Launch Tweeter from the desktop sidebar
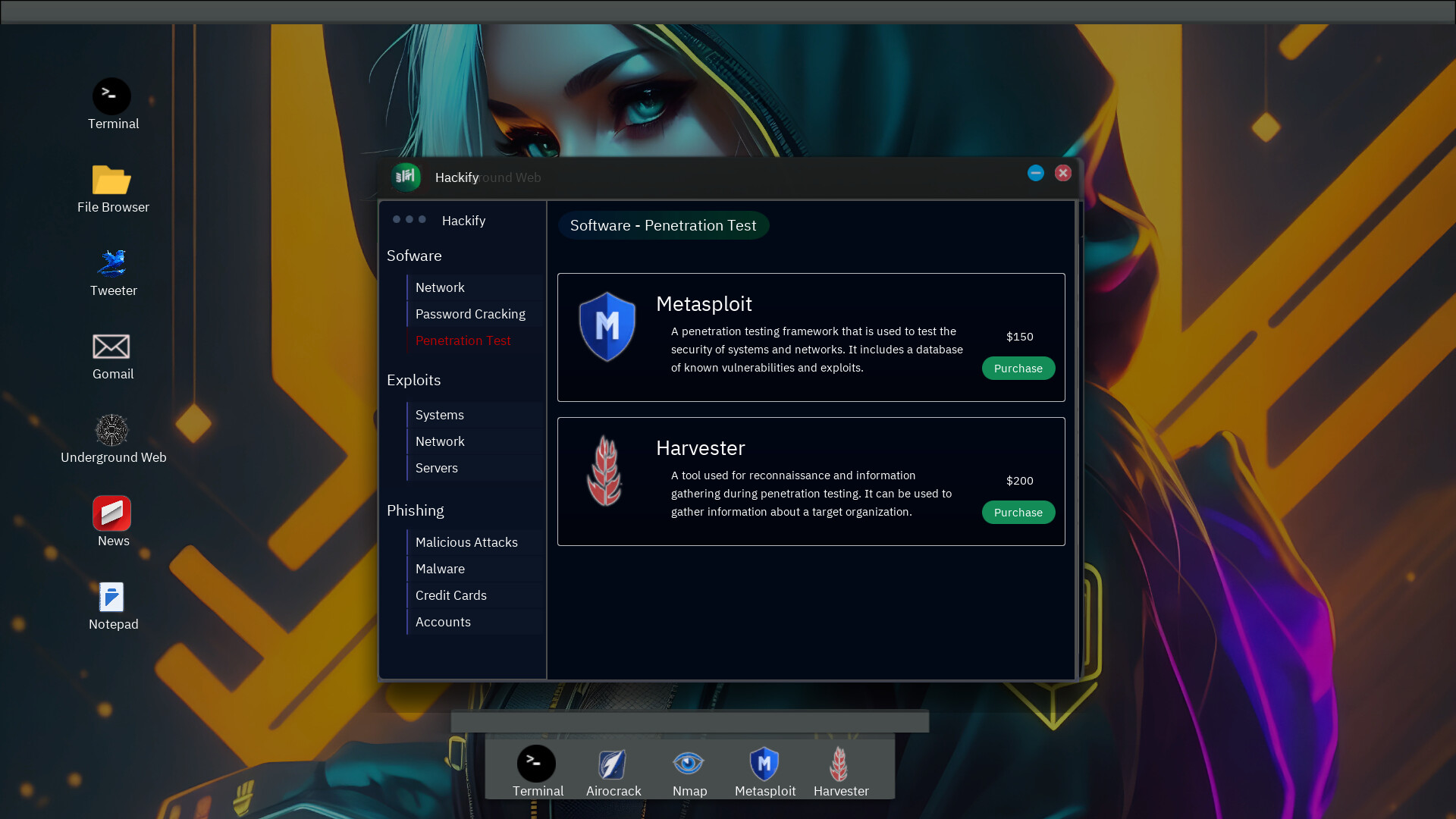Screen dimensions: 1456x819 click(113, 263)
